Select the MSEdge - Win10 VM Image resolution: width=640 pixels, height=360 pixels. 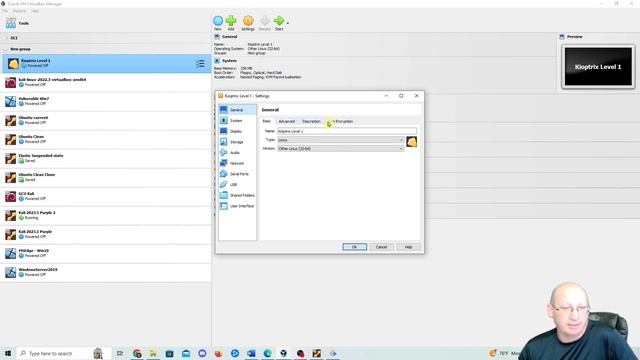[x=106, y=253]
